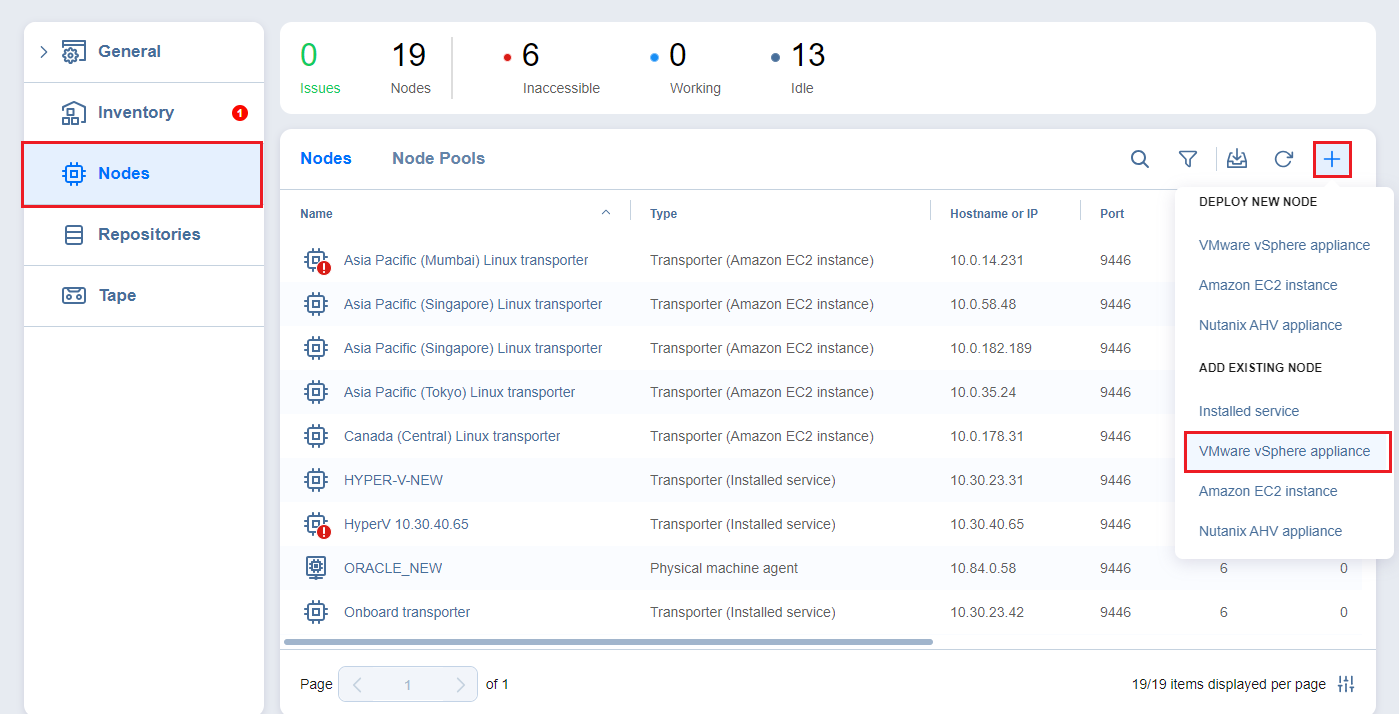Click the ORACLE_NEW physical machine icon

tap(316, 568)
